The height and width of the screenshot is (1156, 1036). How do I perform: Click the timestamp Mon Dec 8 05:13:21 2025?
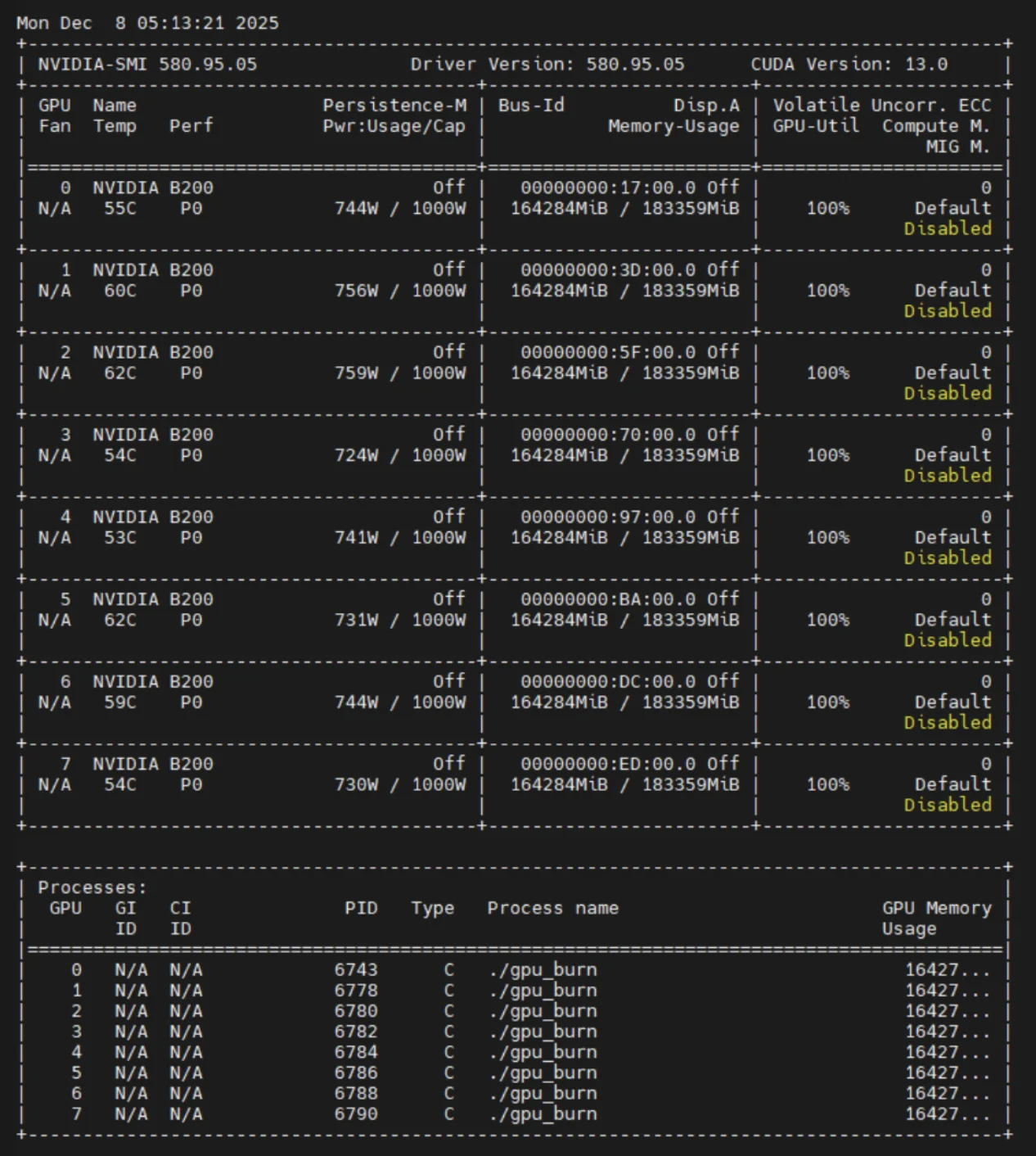pos(147,23)
